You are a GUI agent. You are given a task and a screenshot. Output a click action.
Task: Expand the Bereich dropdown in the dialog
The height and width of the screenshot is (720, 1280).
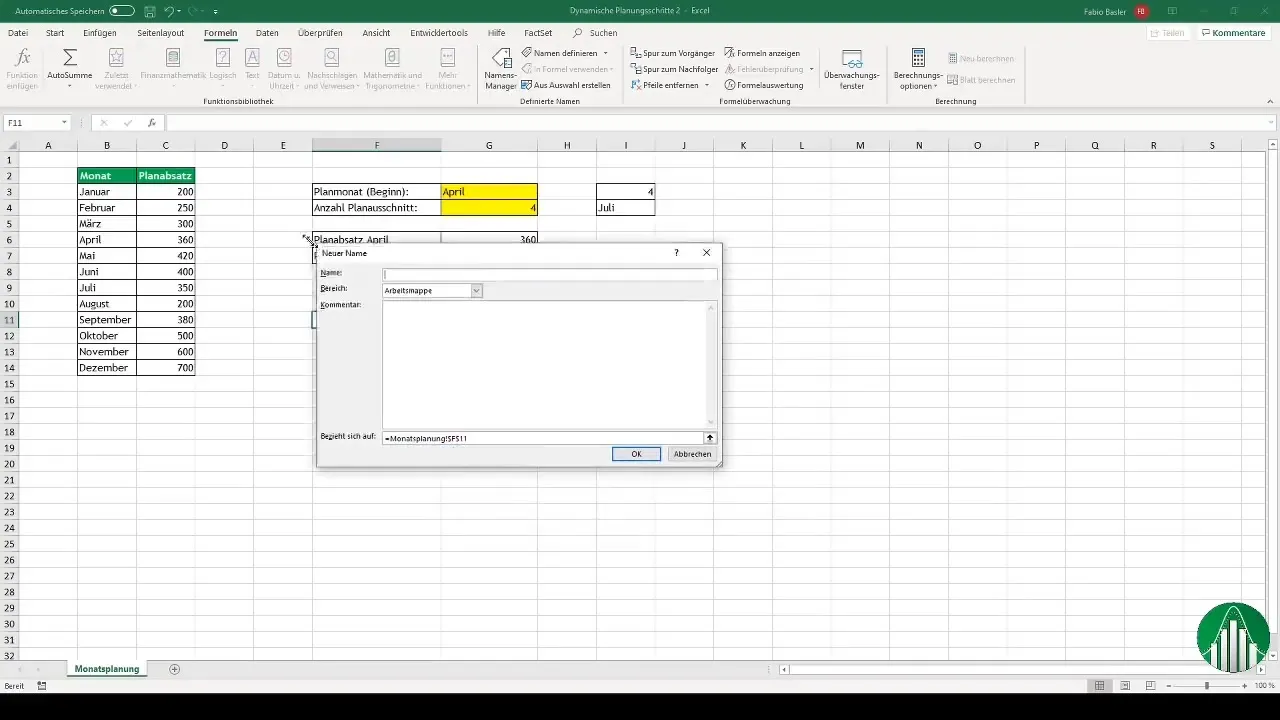[477, 290]
